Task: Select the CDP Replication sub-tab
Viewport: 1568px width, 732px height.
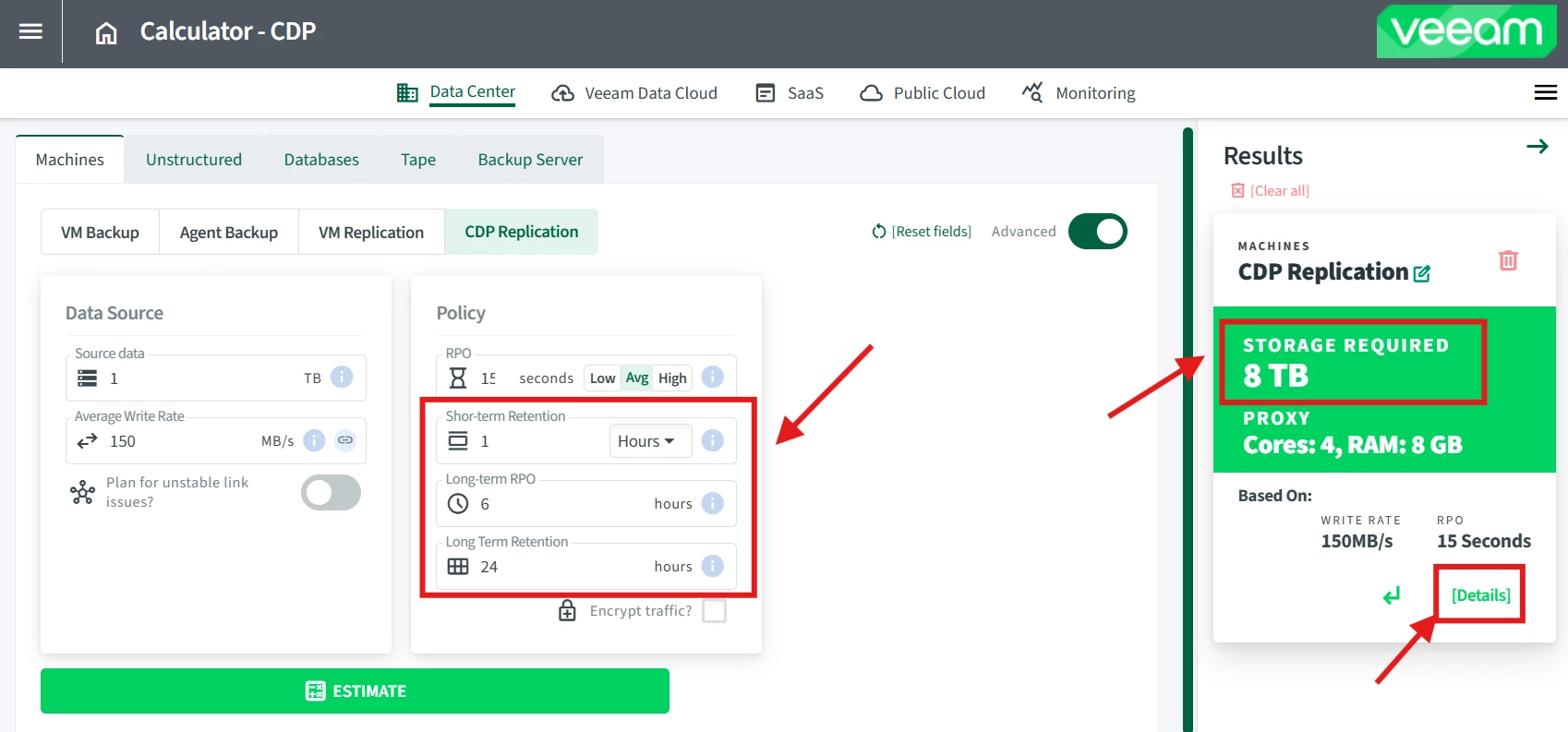Action: (522, 232)
